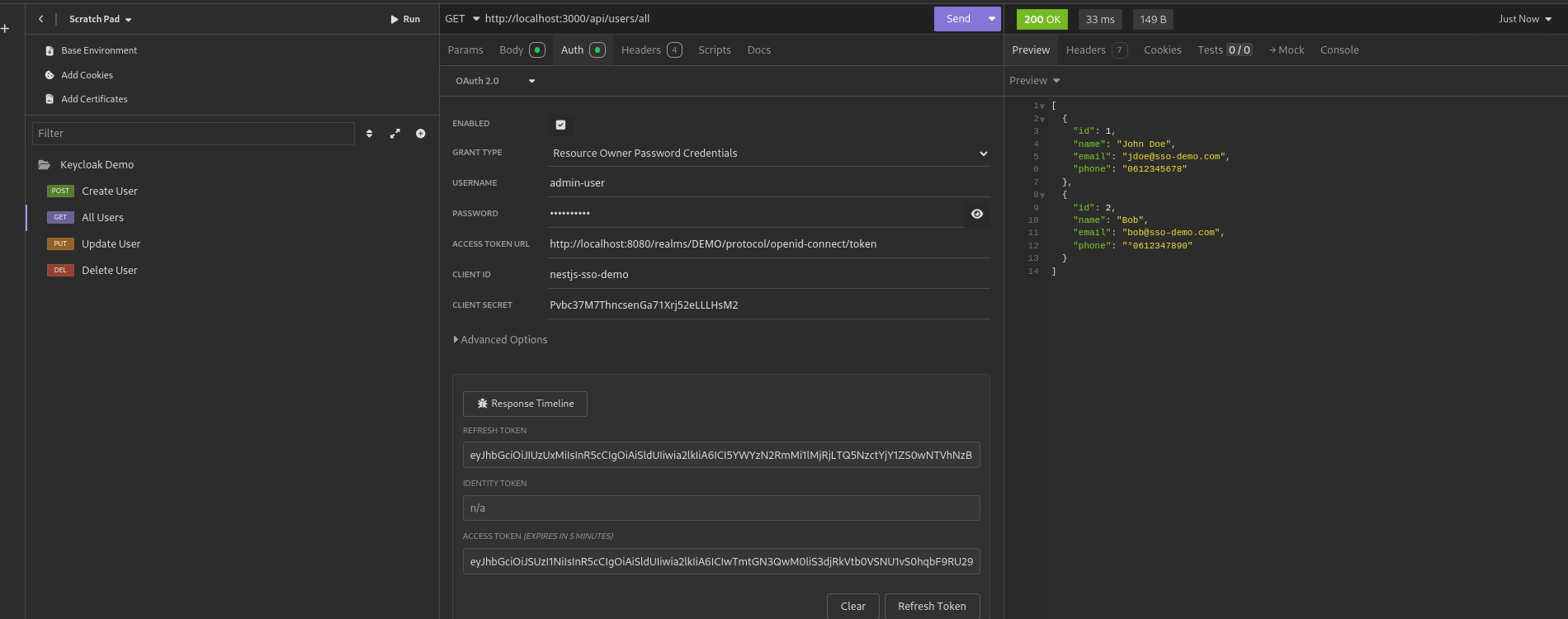Select the response Preview tab
Screen dimensions: 1568x619
[x=1031, y=50]
